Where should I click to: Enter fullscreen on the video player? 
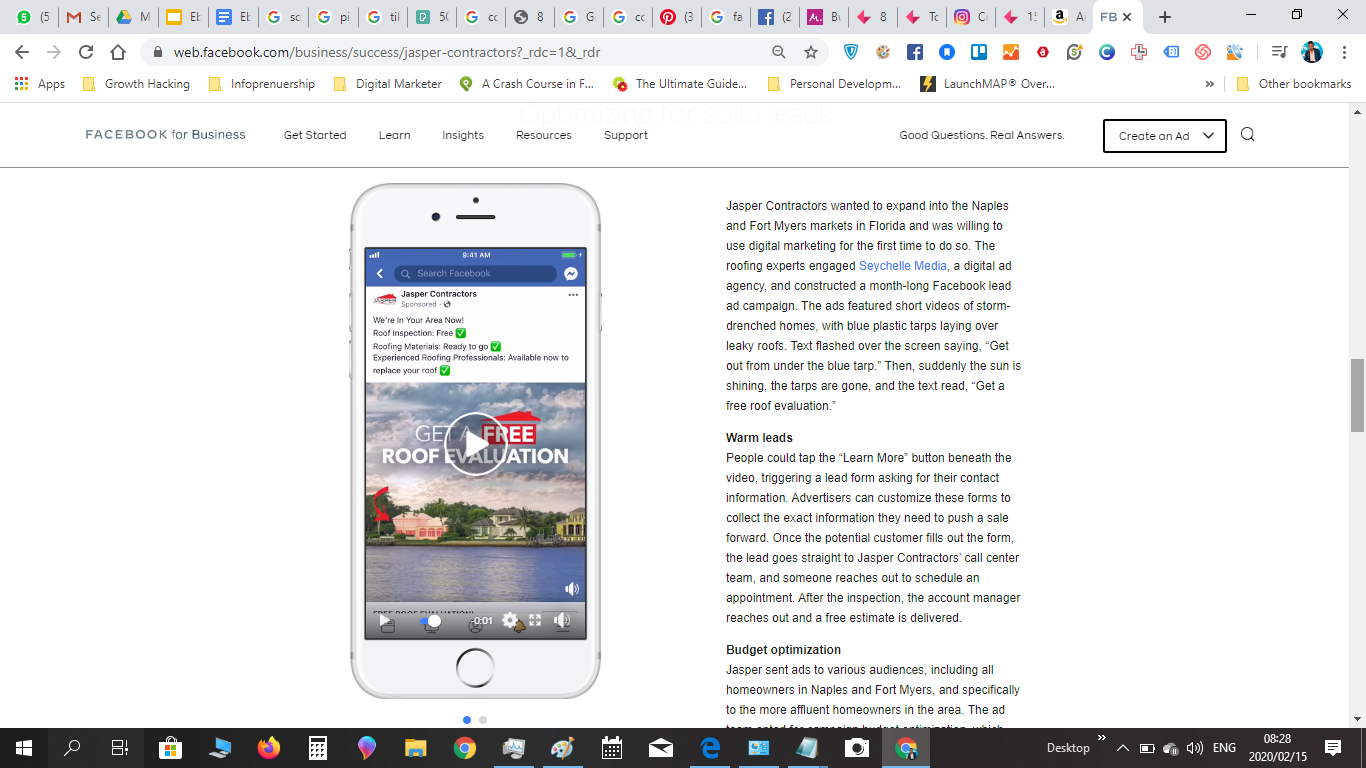(x=535, y=621)
